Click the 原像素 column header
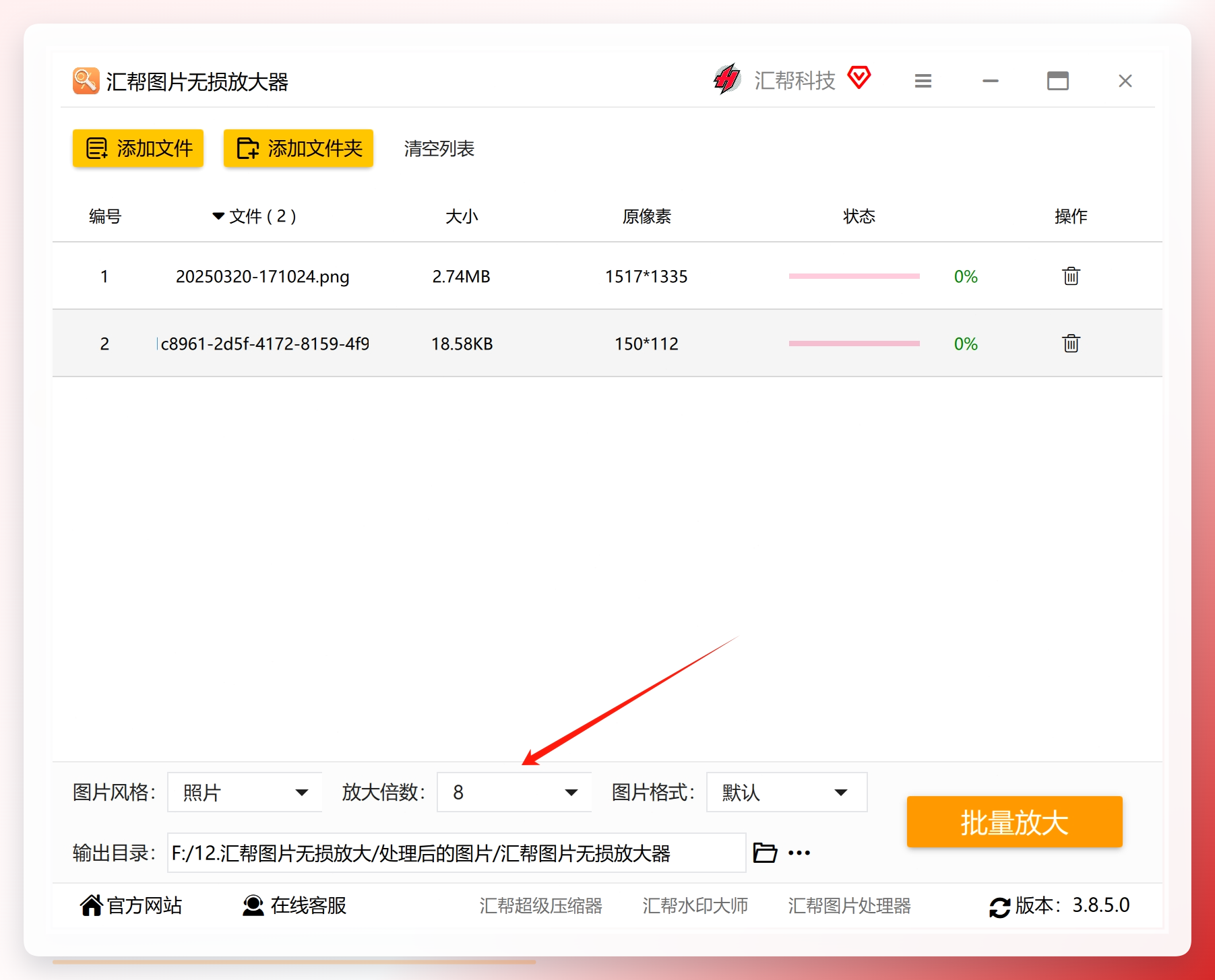Viewport: 1215px width, 980px height. tap(647, 216)
